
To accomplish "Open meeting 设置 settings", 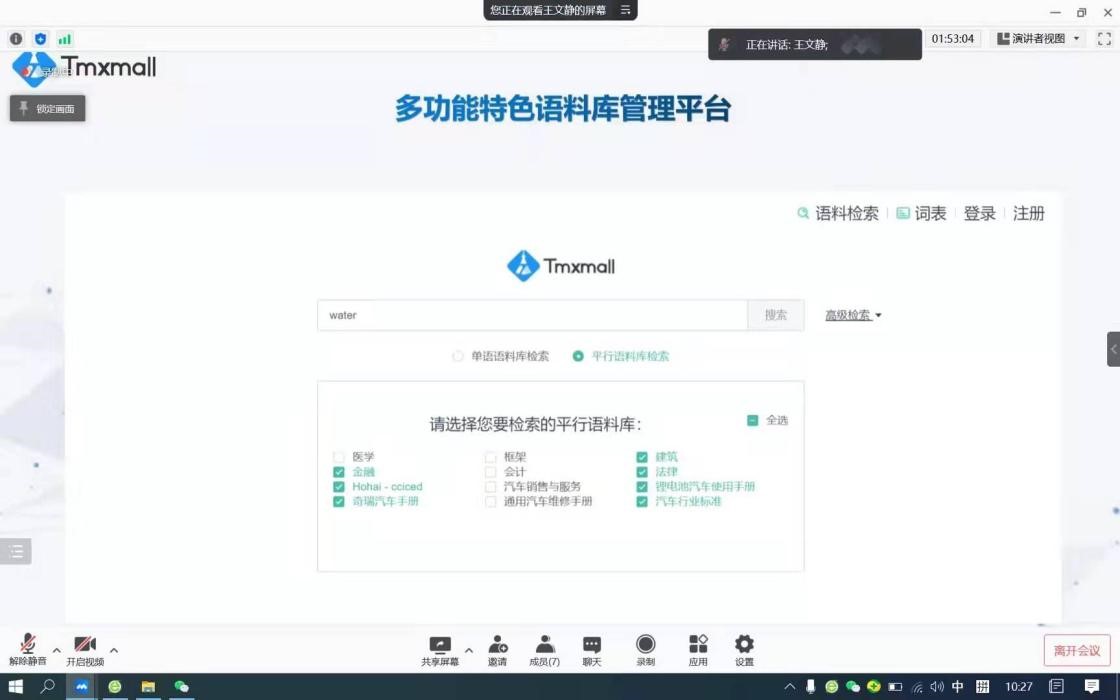I will (744, 651).
